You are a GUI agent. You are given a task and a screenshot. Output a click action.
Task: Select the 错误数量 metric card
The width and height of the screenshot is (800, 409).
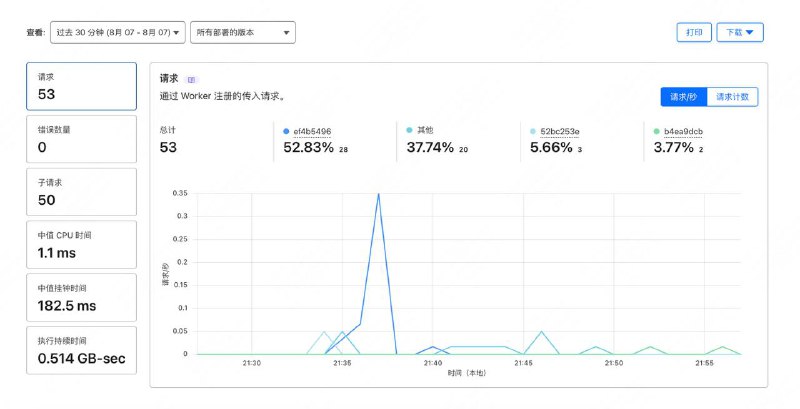click(81, 139)
